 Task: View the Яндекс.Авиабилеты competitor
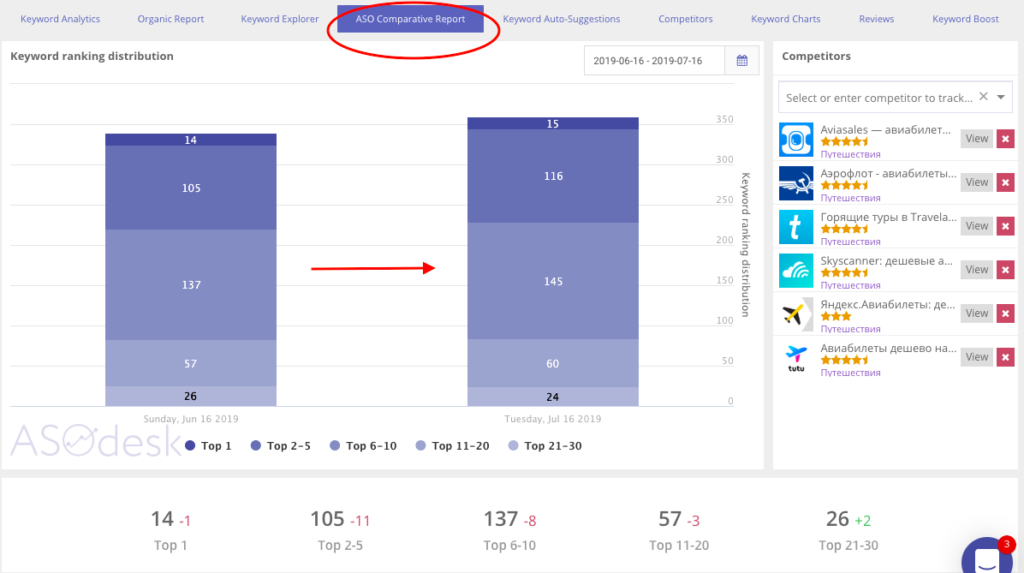977,314
